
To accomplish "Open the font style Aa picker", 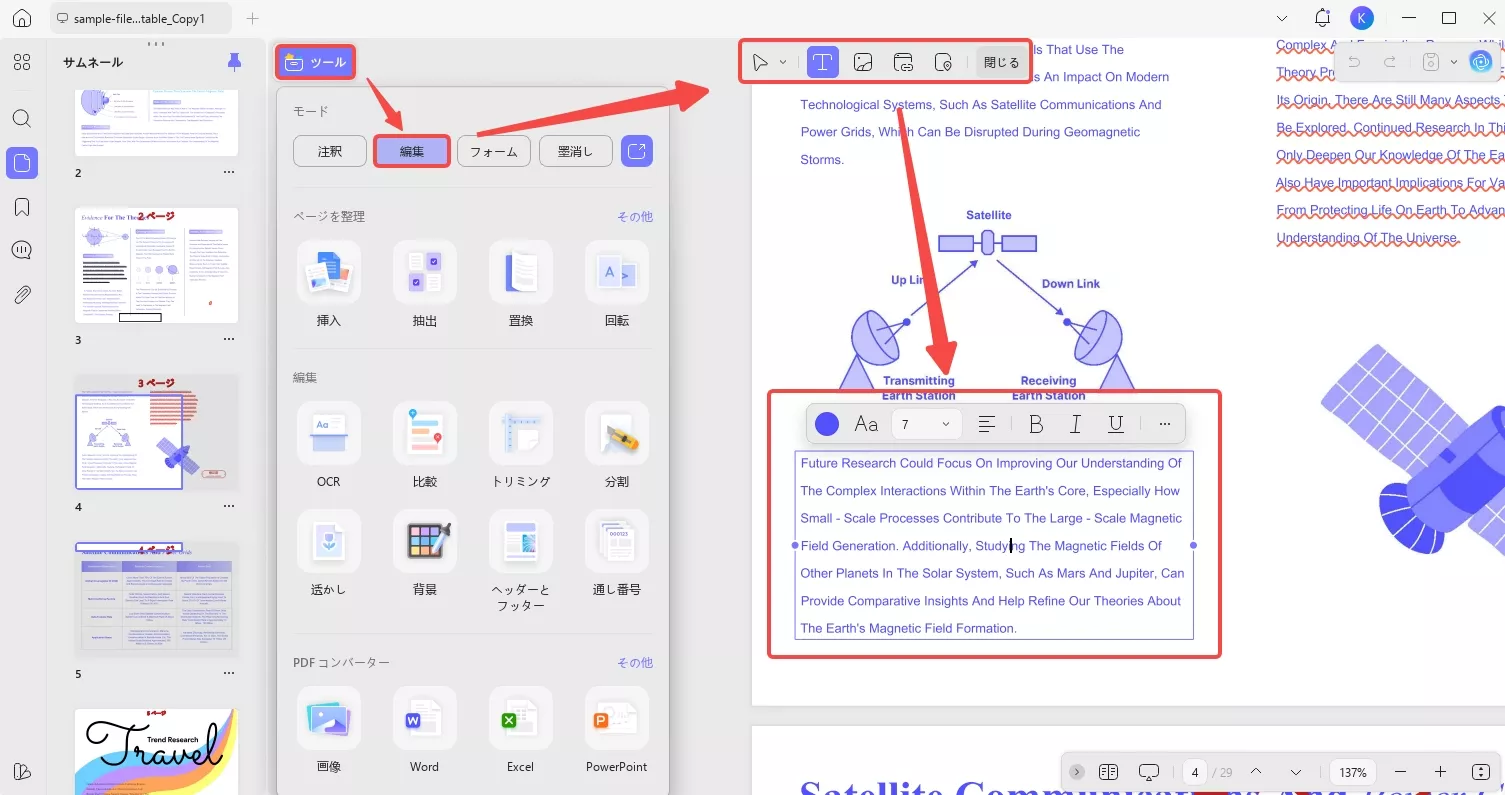I will [866, 424].
